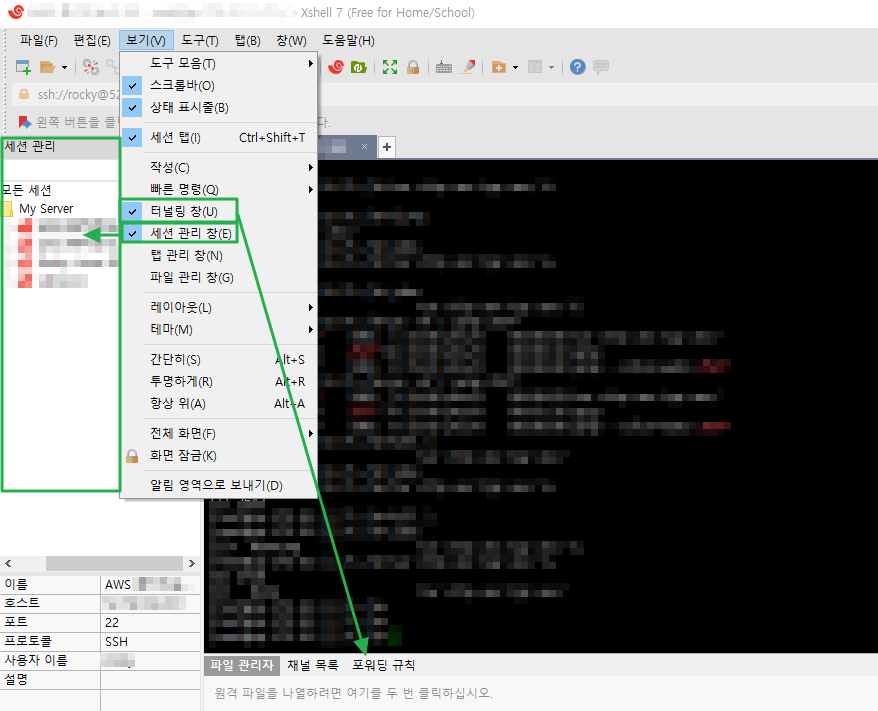The width and height of the screenshot is (878, 711).
Task: Click the New Session toolbar icon
Action: click(x=23, y=67)
